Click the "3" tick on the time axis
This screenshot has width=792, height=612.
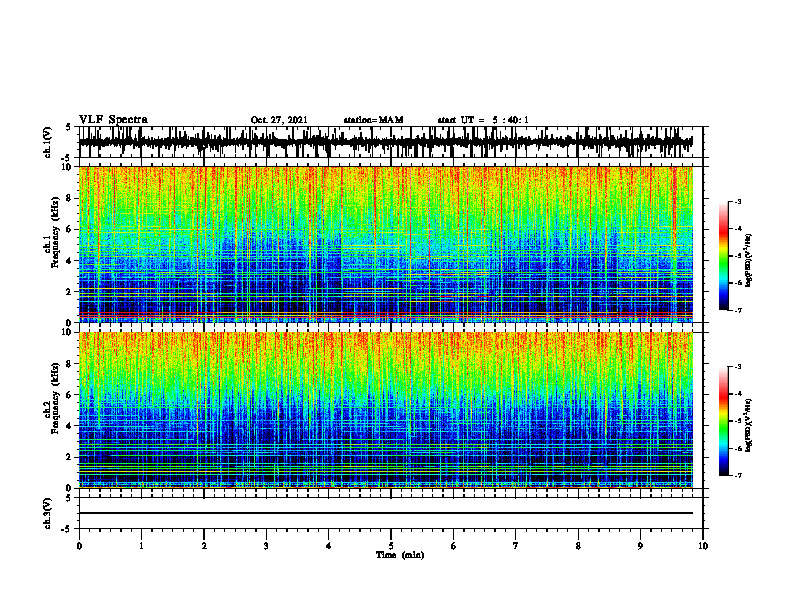coord(266,546)
